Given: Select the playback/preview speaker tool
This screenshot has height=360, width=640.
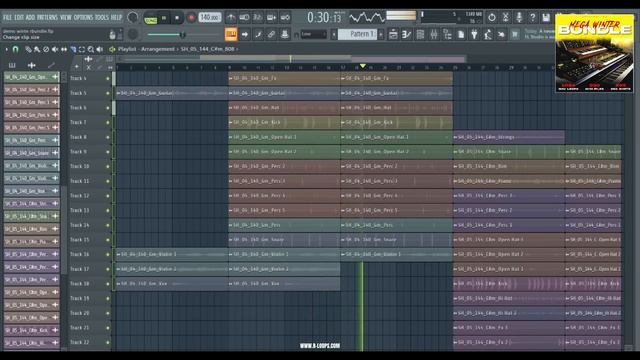Looking at the screenshot, I should (100, 49).
